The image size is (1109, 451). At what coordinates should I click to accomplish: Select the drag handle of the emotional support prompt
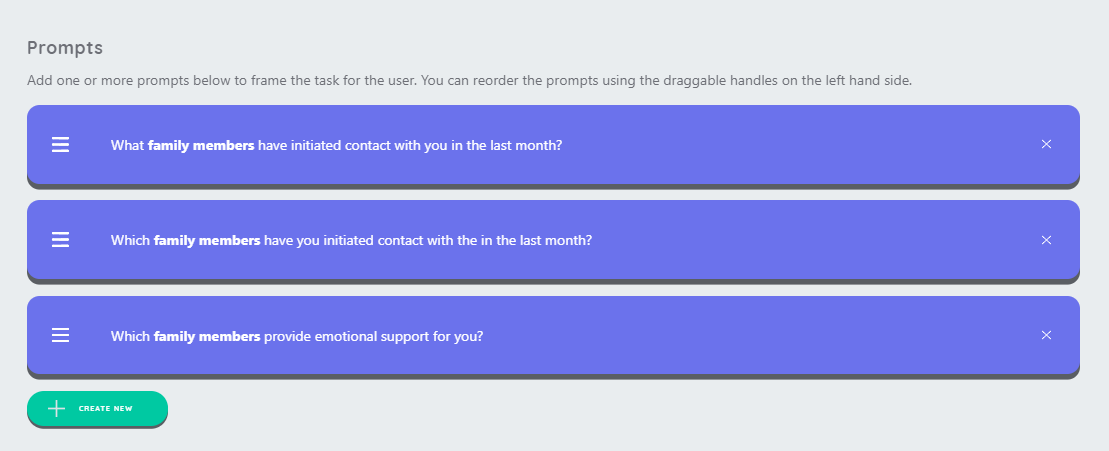tap(60, 336)
